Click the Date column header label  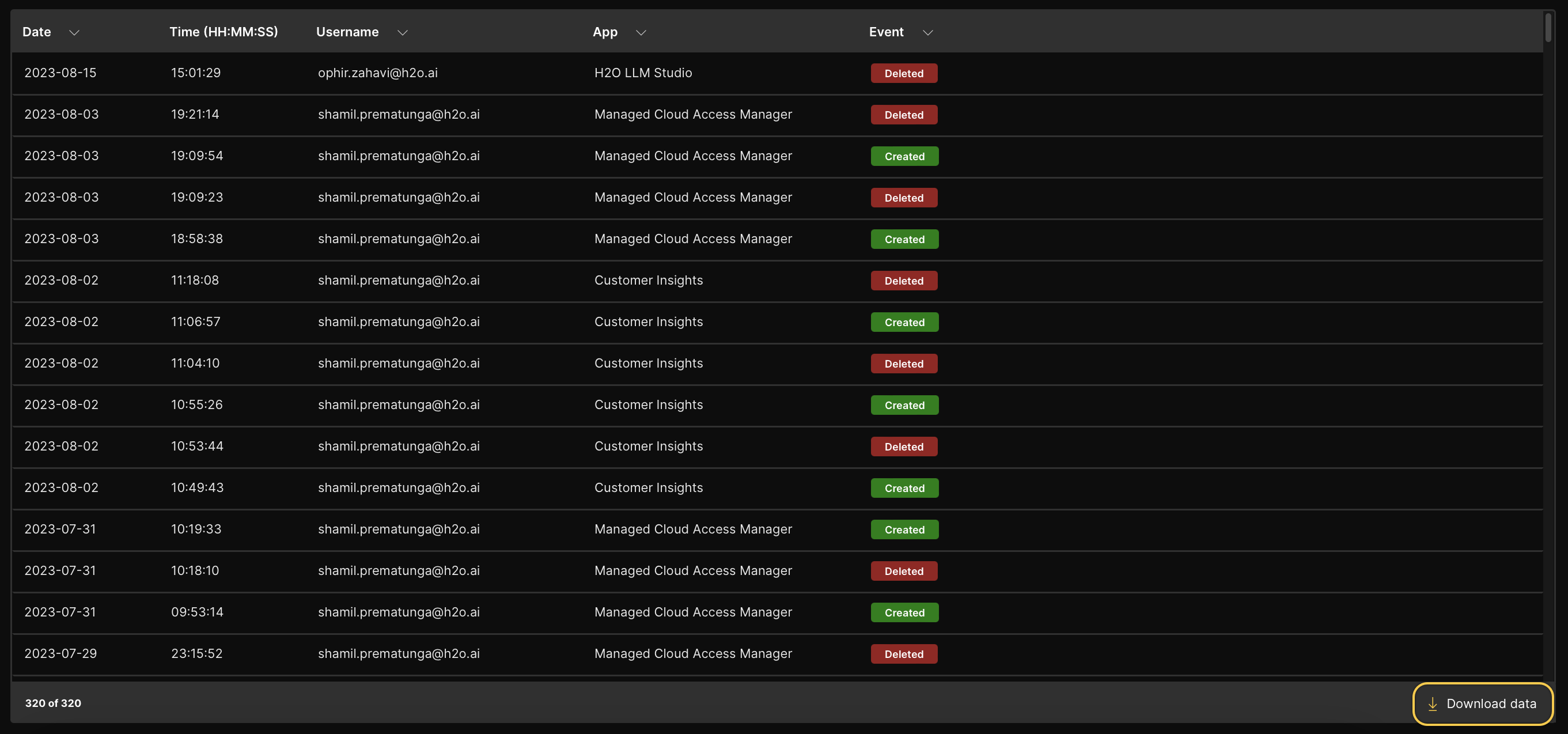click(x=36, y=32)
